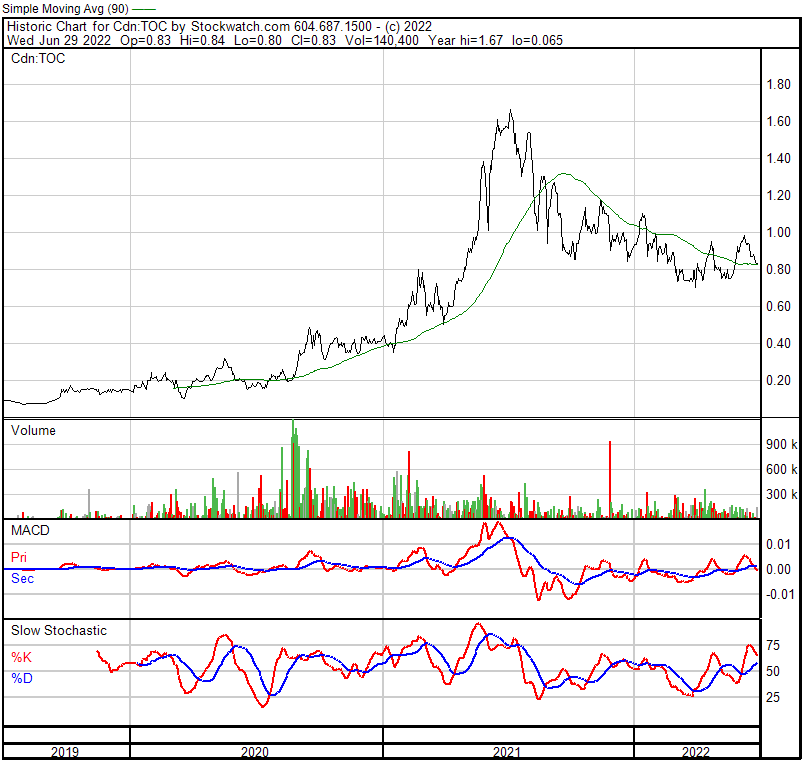Click the MACD 0.00 axis label
Viewport: 806px width, 762px height.
coord(778,570)
